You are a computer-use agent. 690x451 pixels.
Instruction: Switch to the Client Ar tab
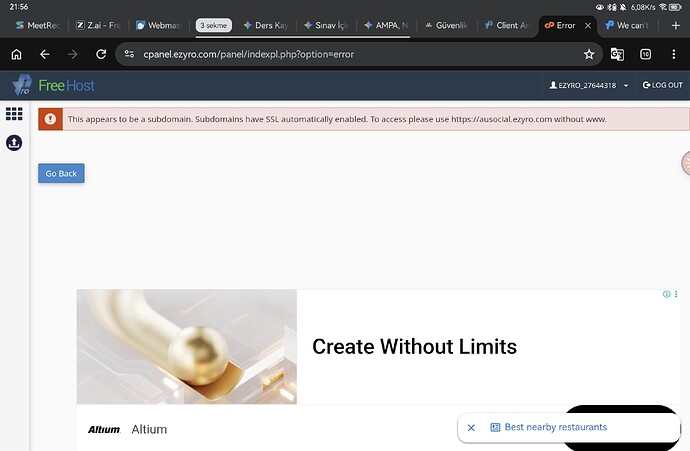(507, 26)
